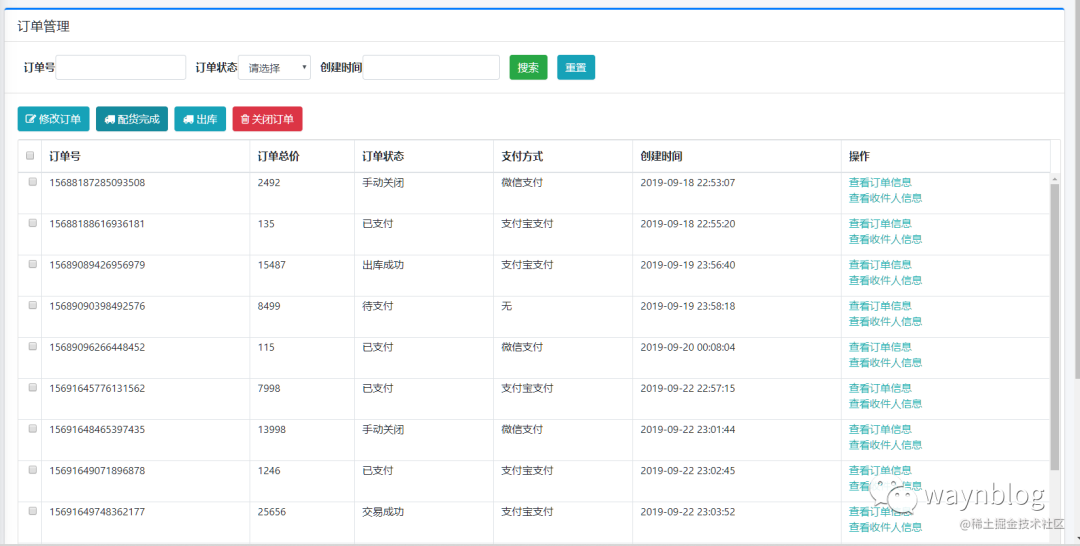Check the box for order 15691645776131562
This screenshot has width=1080, height=546.
click(x=32, y=388)
